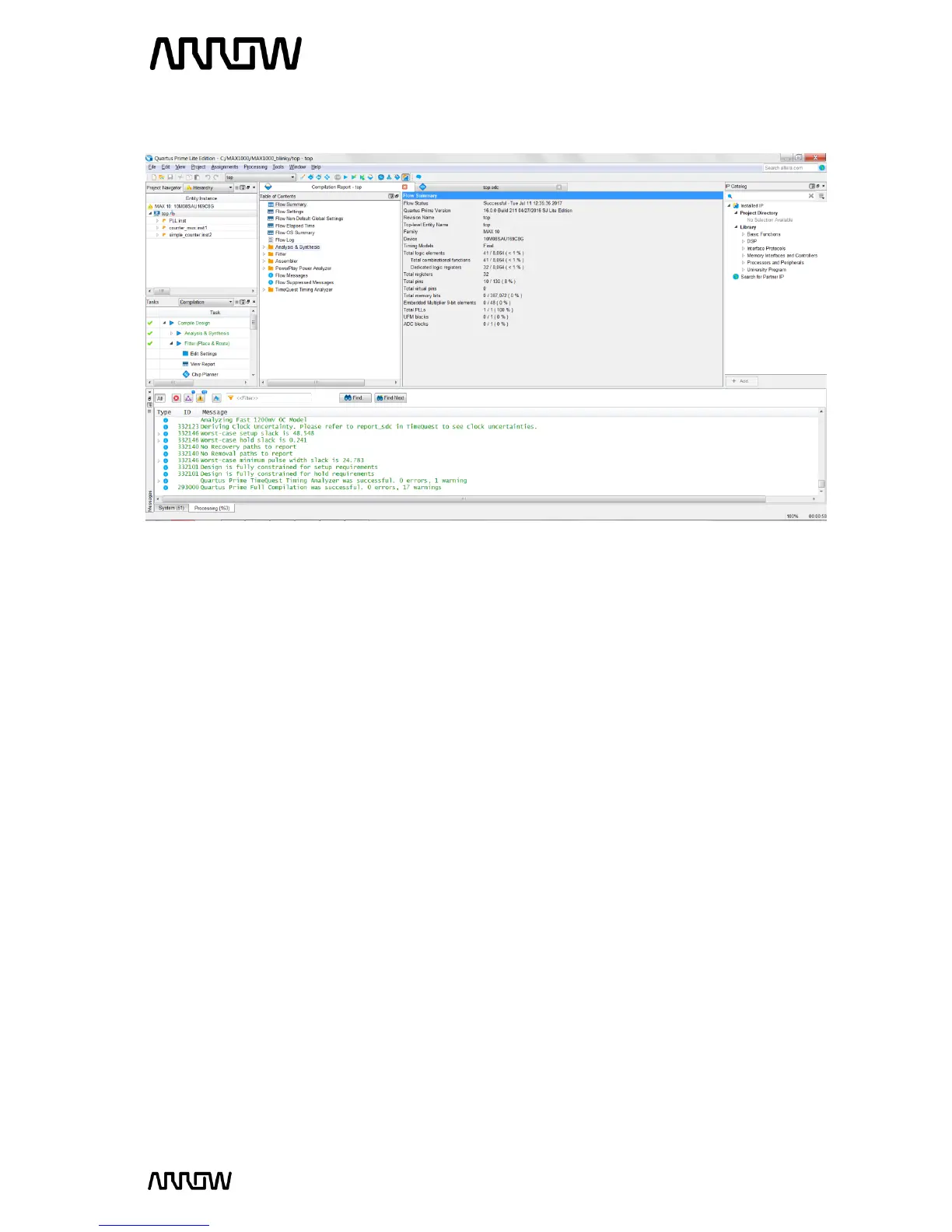Viewport: 952px width, 1232px height.
Task: Toggle the flag filter icon in Messages
Action: (x=216, y=398)
